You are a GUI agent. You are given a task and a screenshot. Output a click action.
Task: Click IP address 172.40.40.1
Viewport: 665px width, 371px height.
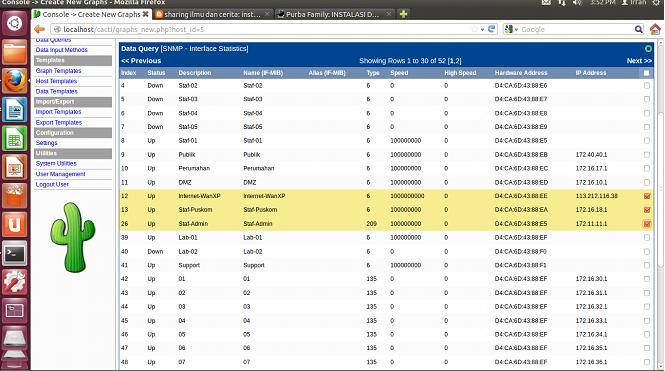(x=591, y=155)
